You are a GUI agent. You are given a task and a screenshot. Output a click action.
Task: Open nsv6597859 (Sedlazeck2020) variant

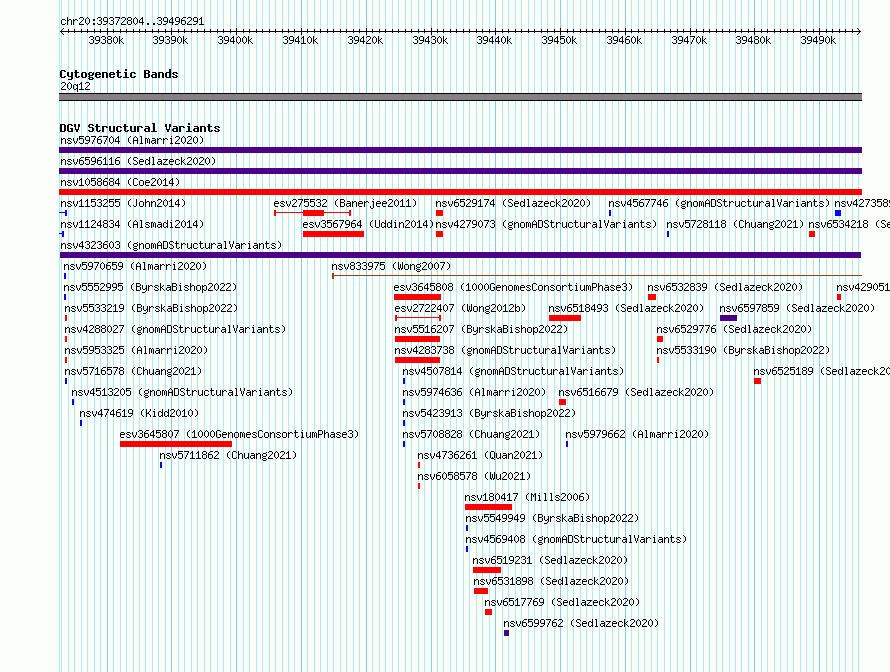(x=797, y=308)
